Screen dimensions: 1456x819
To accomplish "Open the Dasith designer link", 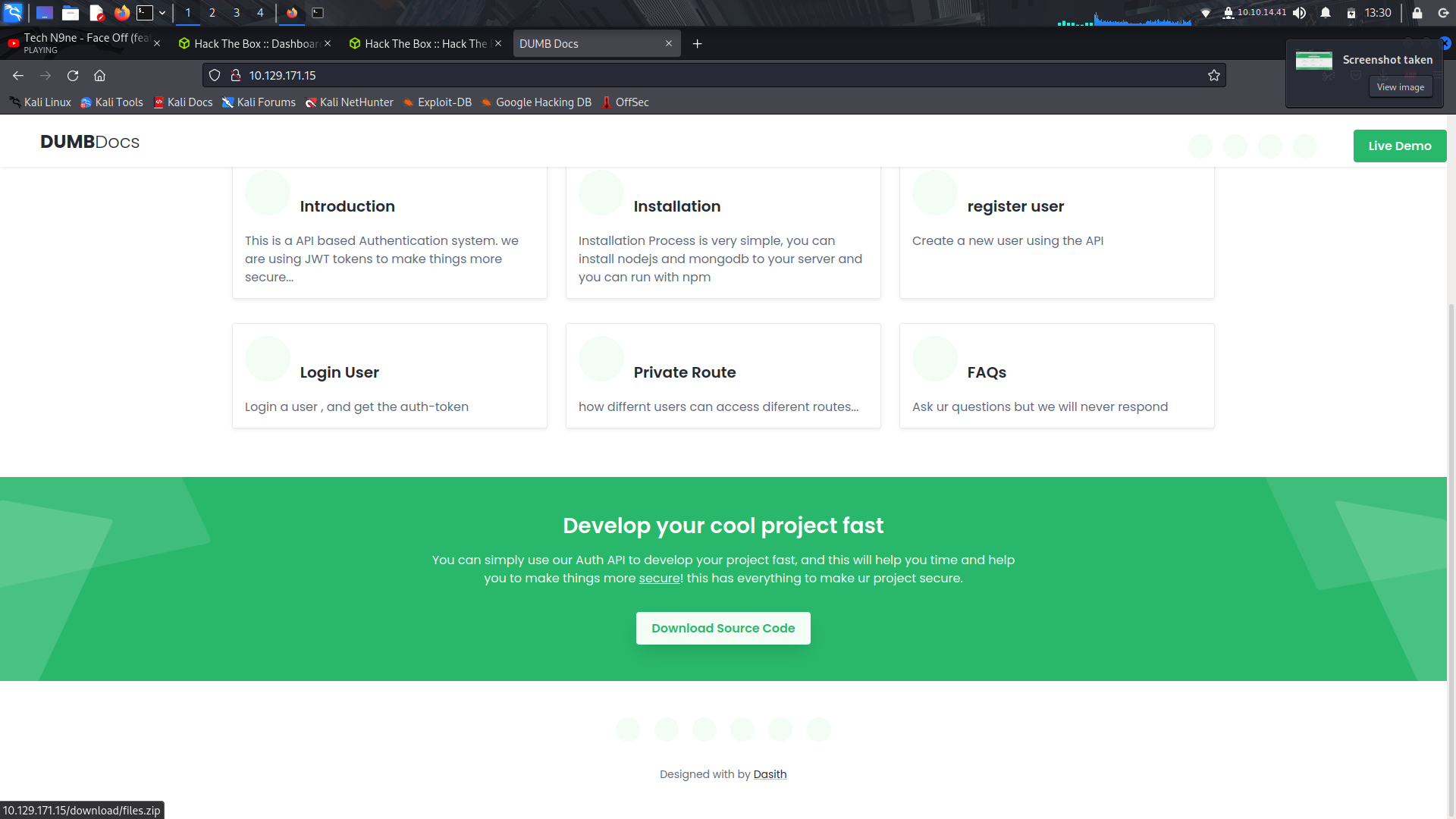I will tap(770, 774).
